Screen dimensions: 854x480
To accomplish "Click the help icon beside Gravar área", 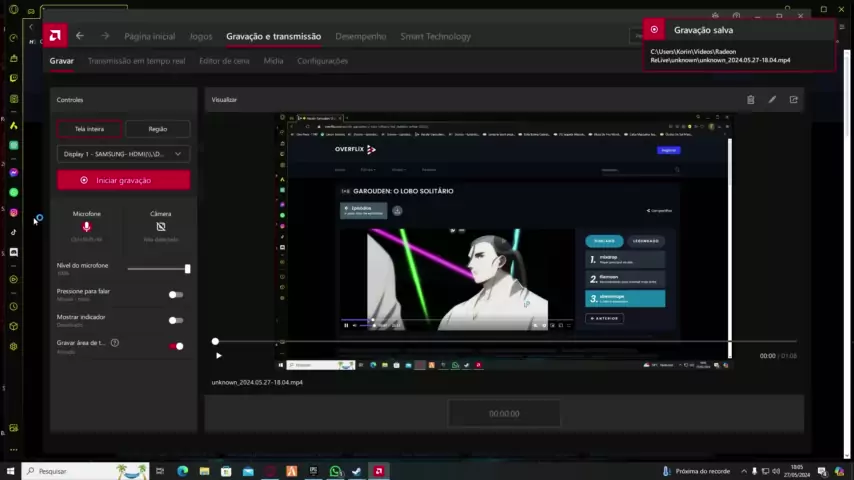I will tap(115, 343).
